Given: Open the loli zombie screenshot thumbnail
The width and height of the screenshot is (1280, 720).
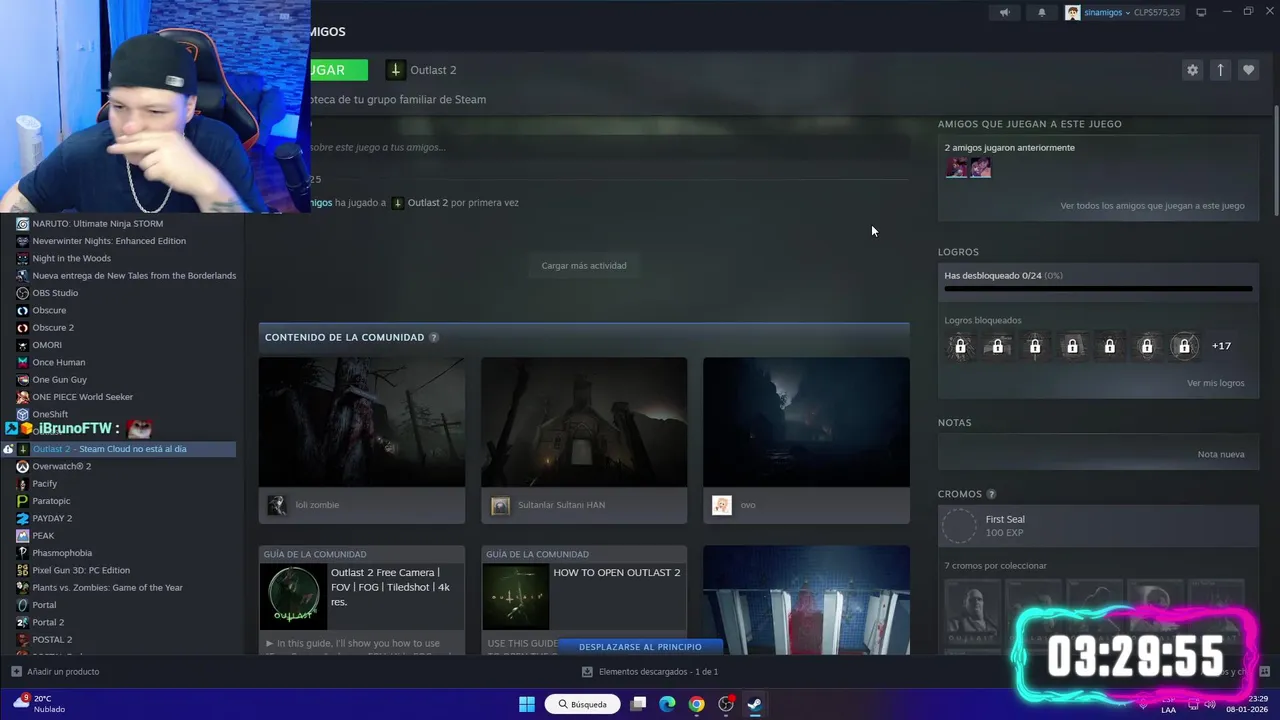Looking at the screenshot, I should tap(362, 422).
